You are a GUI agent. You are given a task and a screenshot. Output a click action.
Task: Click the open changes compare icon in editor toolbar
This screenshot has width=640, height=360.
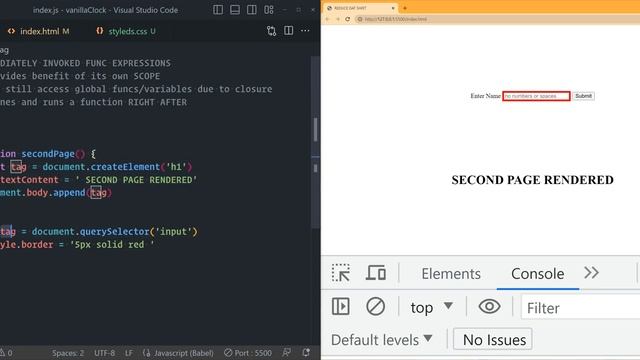pyautogui.click(x=271, y=31)
